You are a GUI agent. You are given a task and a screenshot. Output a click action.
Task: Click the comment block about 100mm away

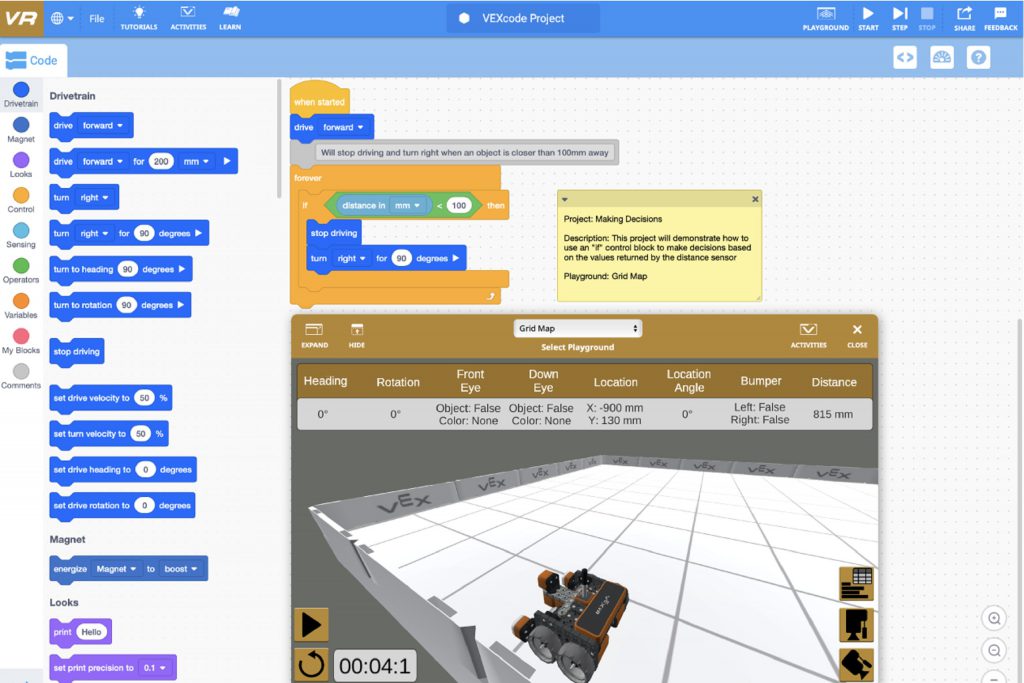[455, 153]
